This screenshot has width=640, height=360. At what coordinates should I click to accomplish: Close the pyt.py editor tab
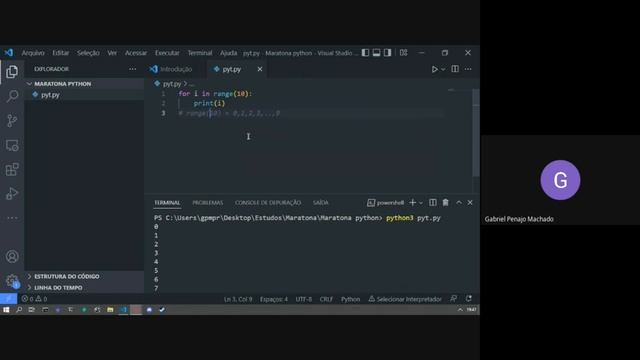260,69
